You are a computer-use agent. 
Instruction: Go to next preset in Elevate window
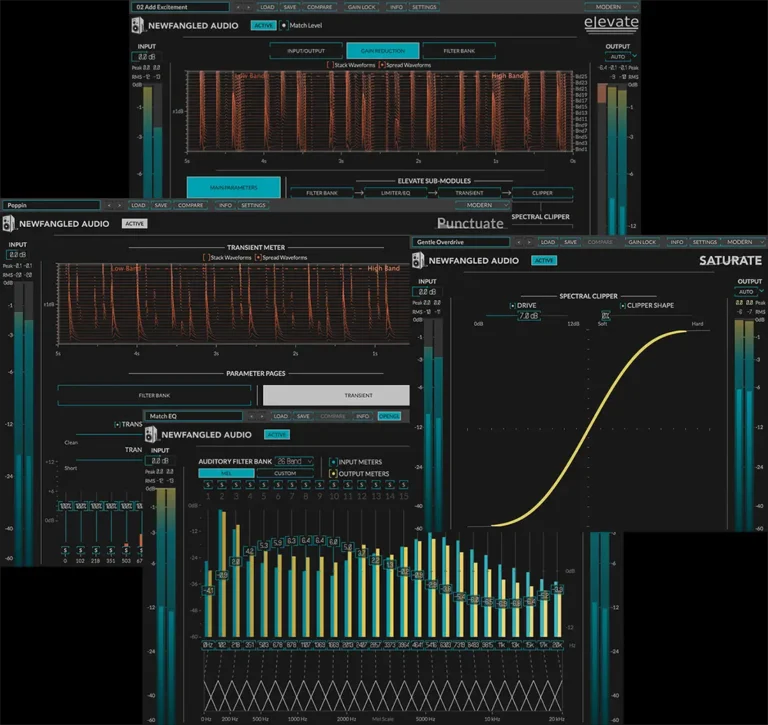(x=248, y=7)
